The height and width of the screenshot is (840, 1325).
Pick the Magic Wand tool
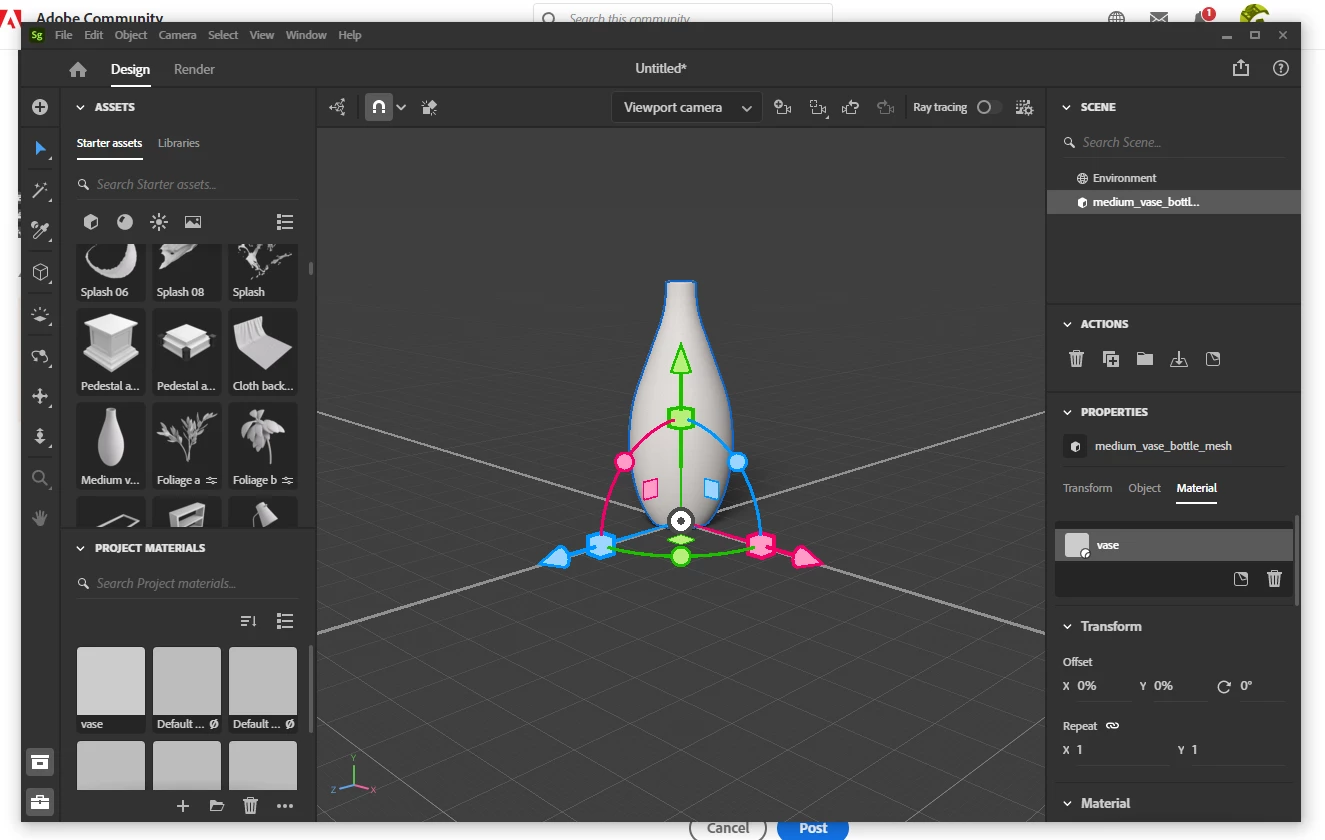(40, 190)
